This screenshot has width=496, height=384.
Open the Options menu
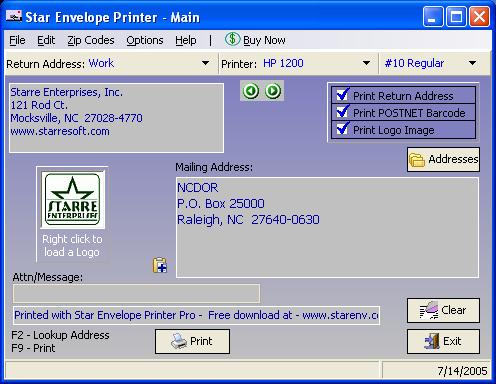tap(145, 40)
